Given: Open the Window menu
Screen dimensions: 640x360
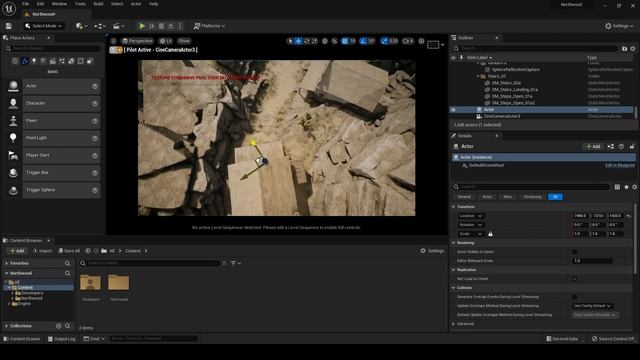Looking at the screenshot, I should (59, 4).
